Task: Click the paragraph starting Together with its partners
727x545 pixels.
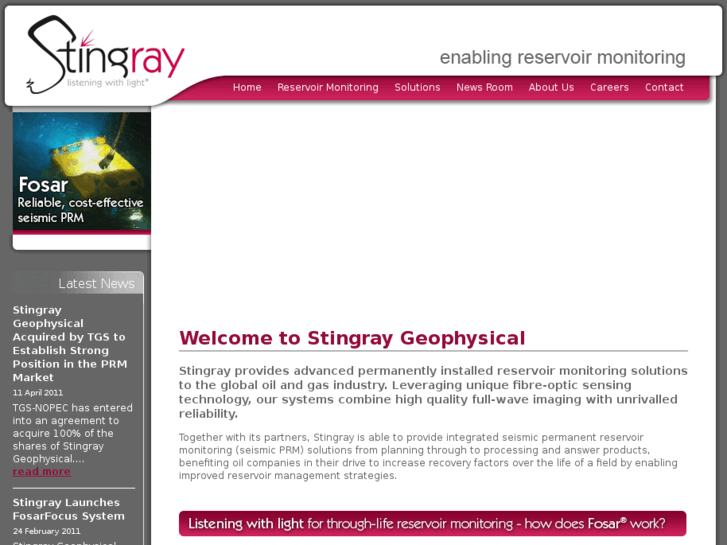Action: pyautogui.click(x=428, y=456)
